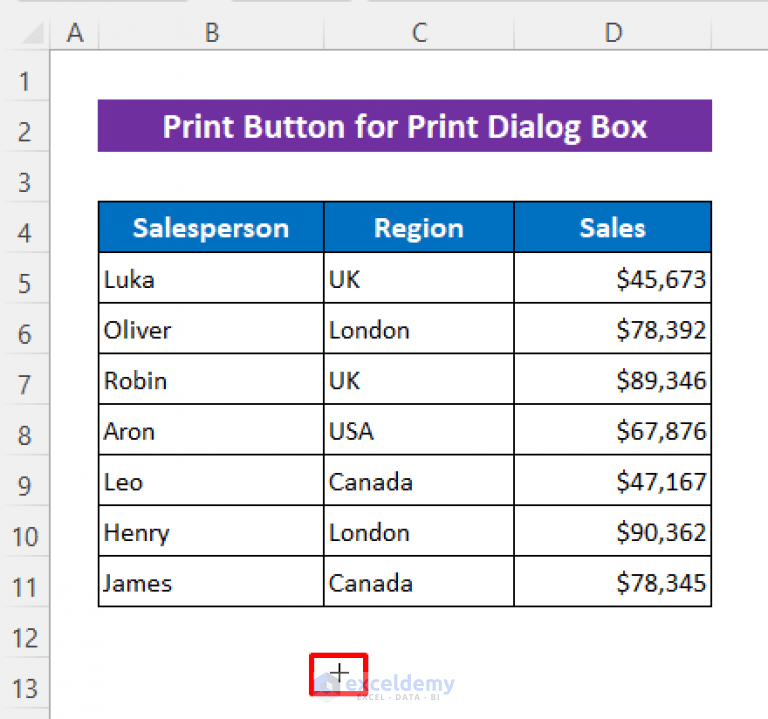
Task: Click the Salesperson header cell
Action: (211, 227)
